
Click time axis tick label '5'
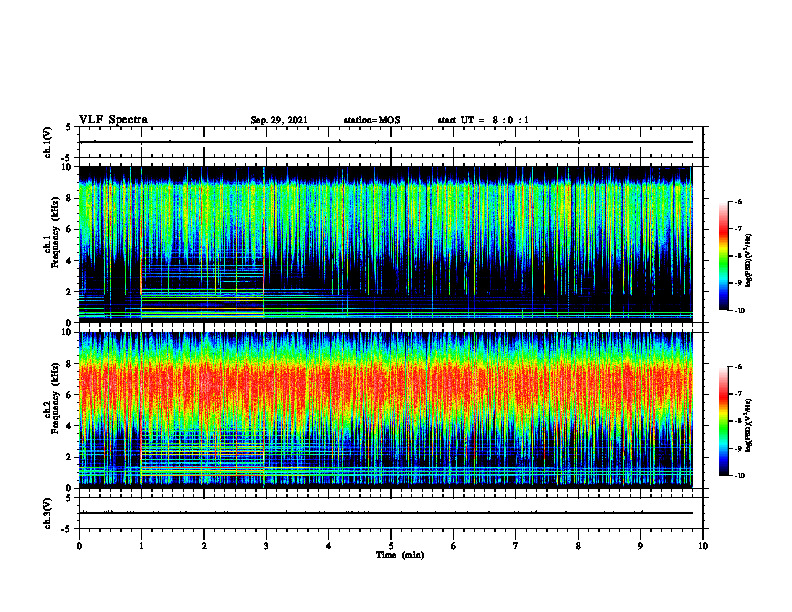pyautogui.click(x=391, y=546)
